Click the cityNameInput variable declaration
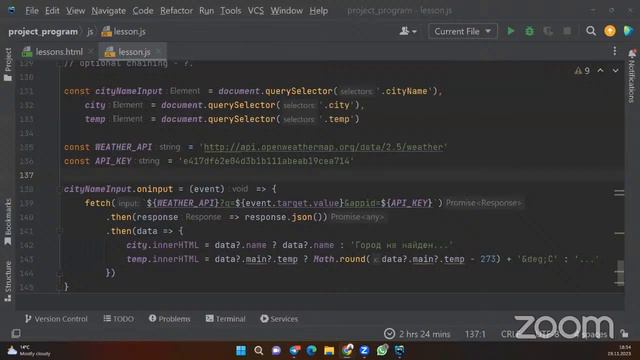Screen dimensions: 640x360 click(129, 91)
